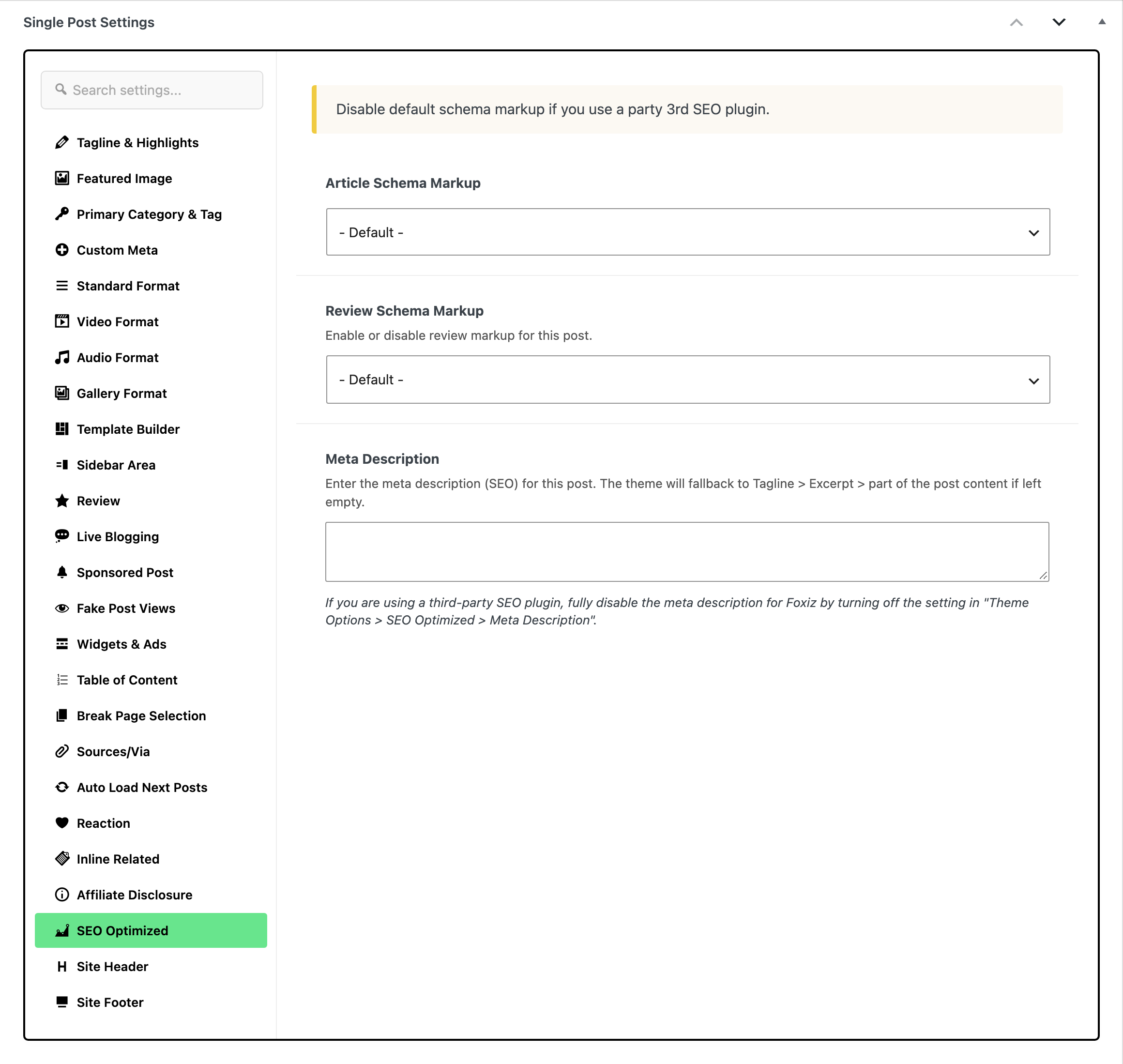Viewport: 1123px width, 1064px height.
Task: Click the Auto Load Next Posts refresh icon
Action: [x=62, y=787]
